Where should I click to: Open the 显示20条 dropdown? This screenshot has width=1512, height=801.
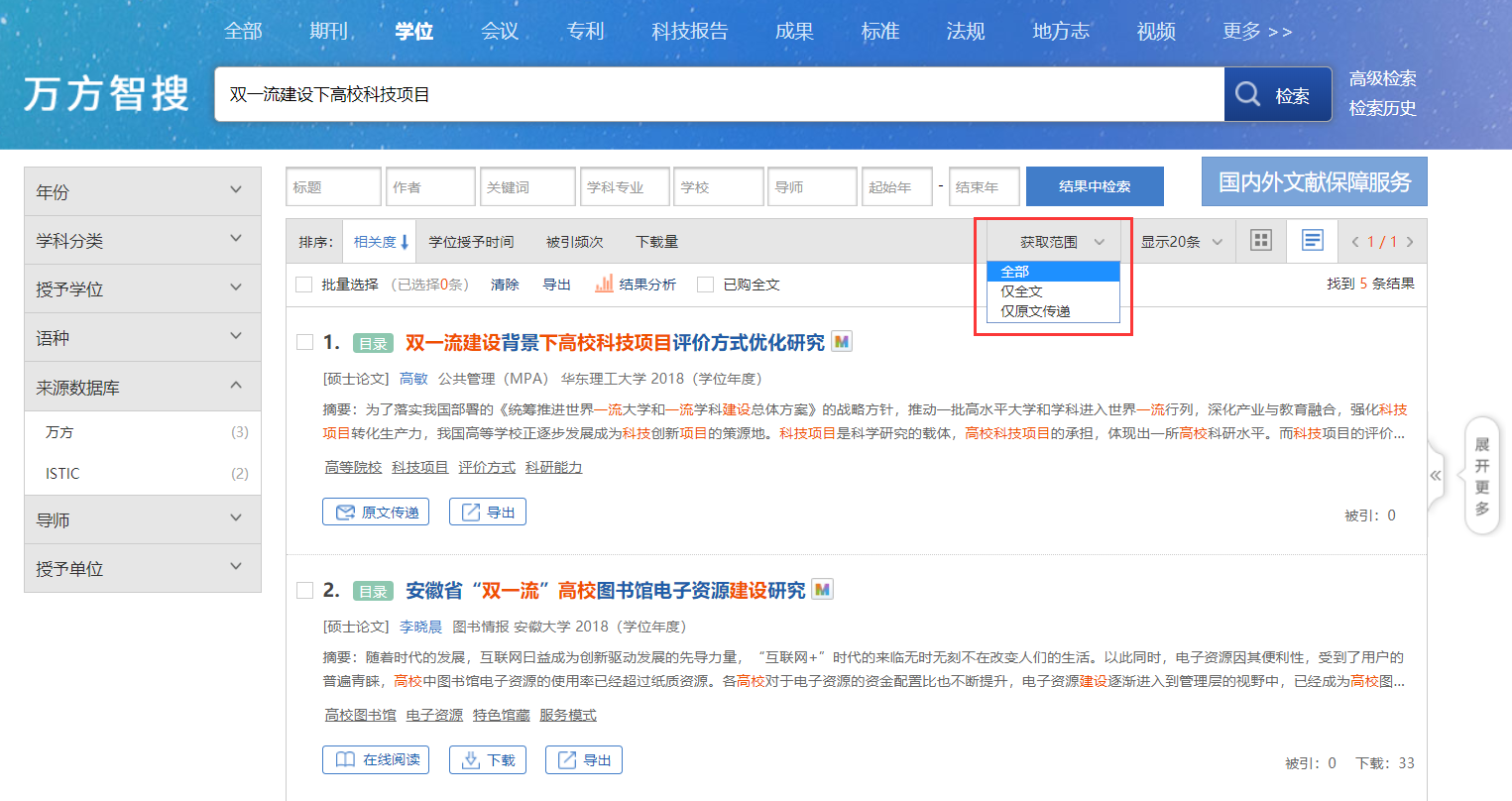tap(1181, 242)
